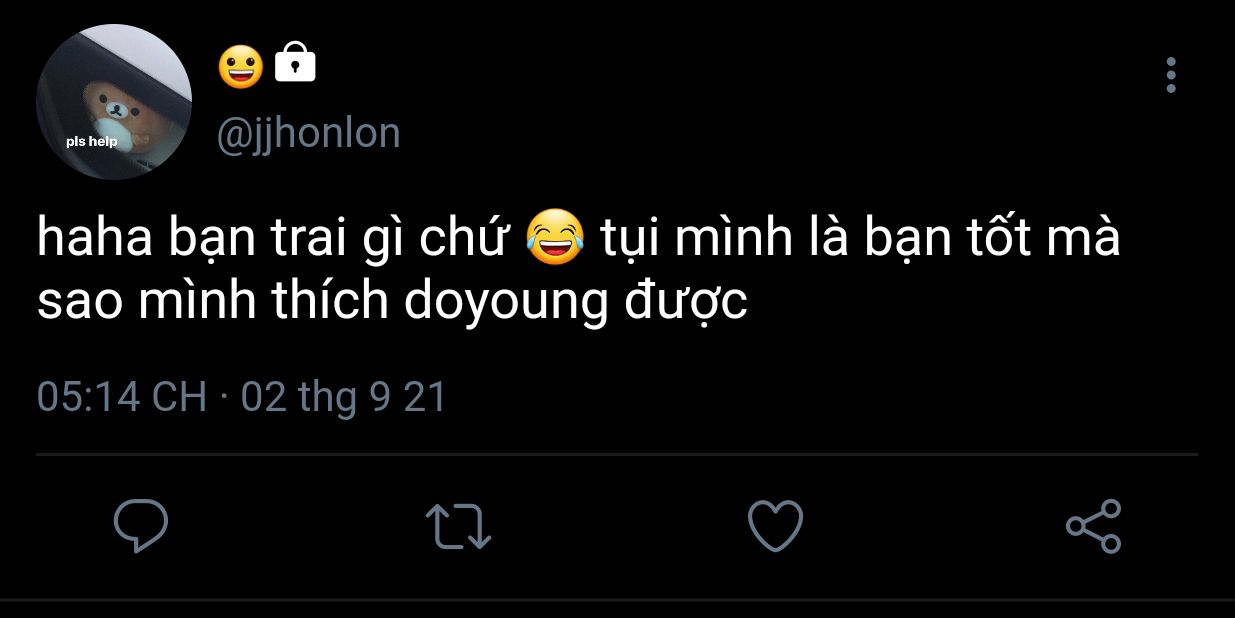Click the date 02 thg 9 21
1235x618 pixels.
pyautogui.click(x=344, y=398)
